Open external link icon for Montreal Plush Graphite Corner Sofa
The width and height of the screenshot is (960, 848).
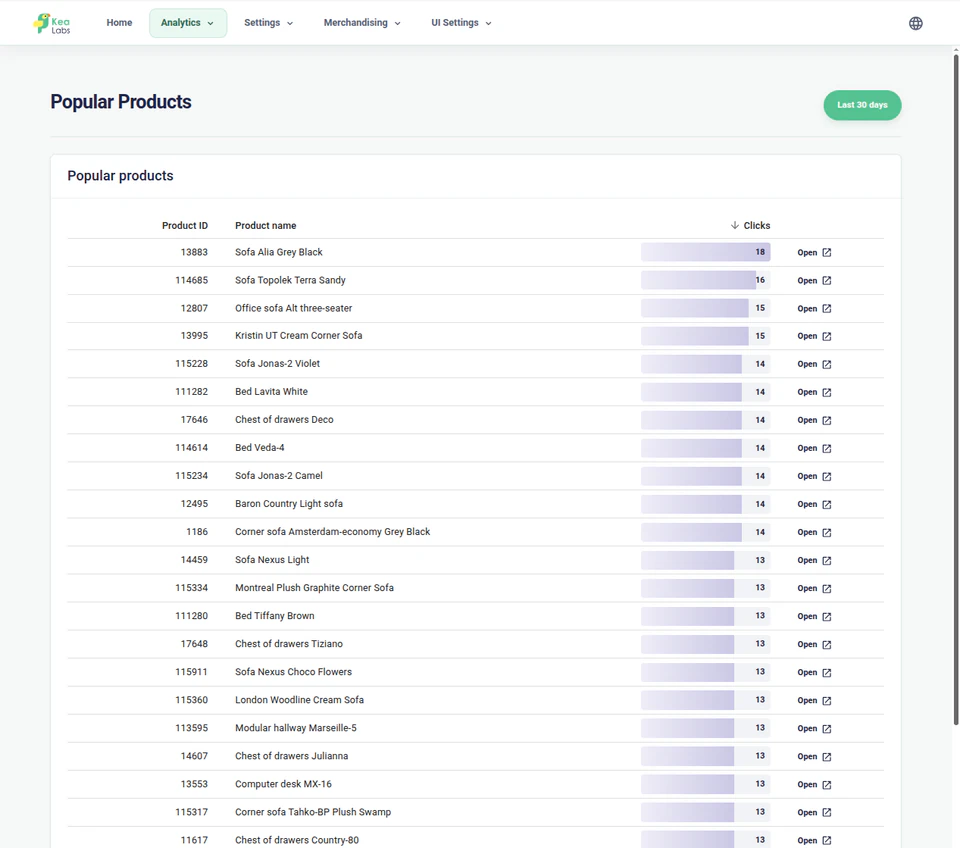(827, 588)
